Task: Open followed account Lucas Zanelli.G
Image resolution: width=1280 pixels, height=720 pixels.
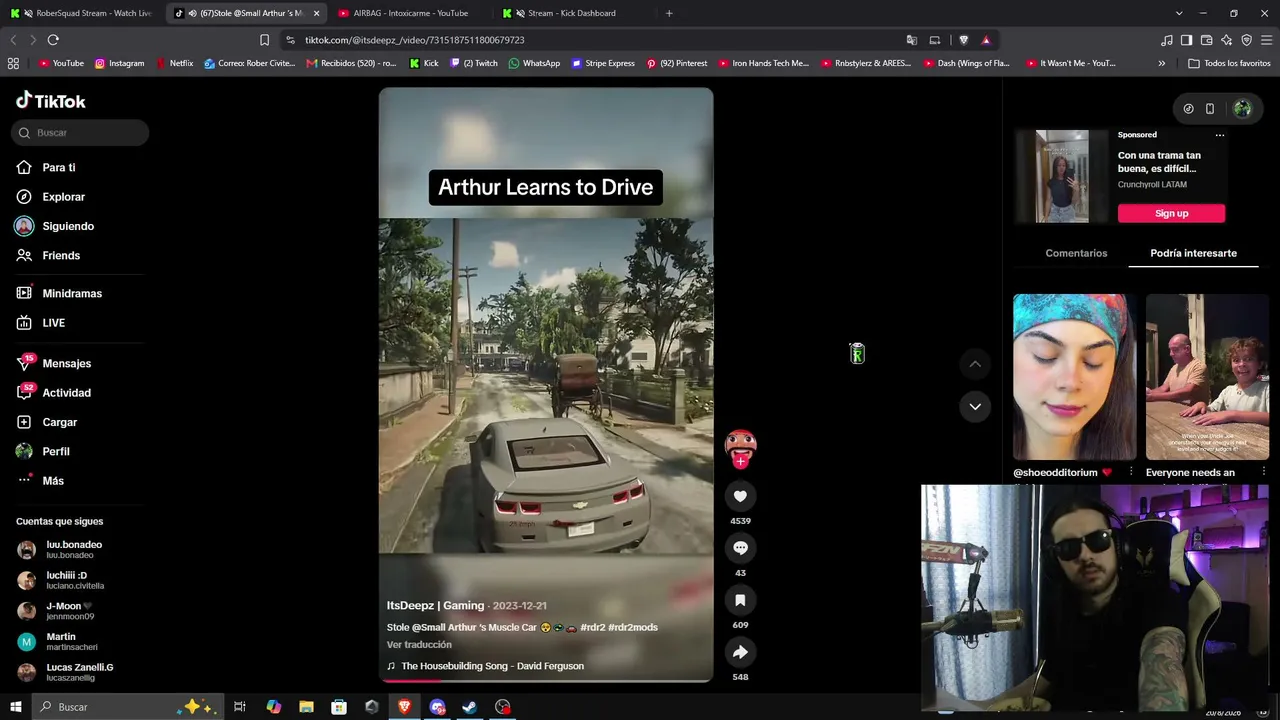Action: tap(80, 672)
